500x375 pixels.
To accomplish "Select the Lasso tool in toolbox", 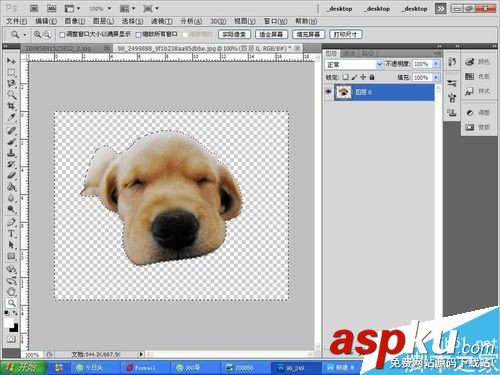I will tap(11, 83).
